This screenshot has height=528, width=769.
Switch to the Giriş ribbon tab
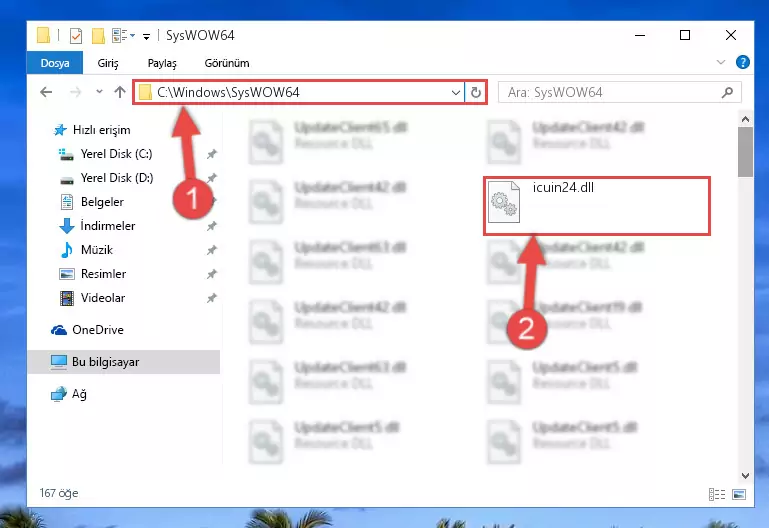point(108,63)
